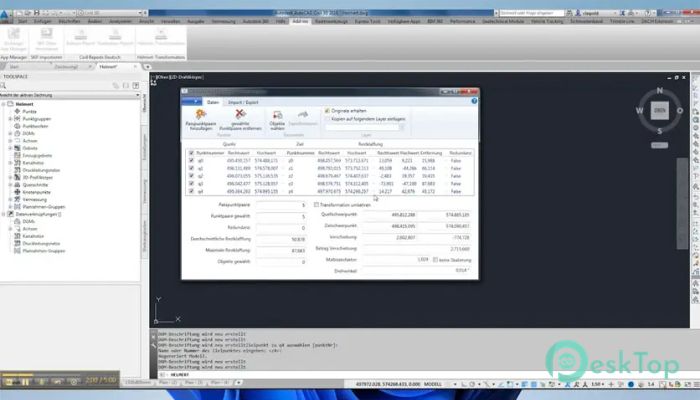The image size is (700, 400).
Task: Uncheck the point pair row q0
Action: (192, 159)
